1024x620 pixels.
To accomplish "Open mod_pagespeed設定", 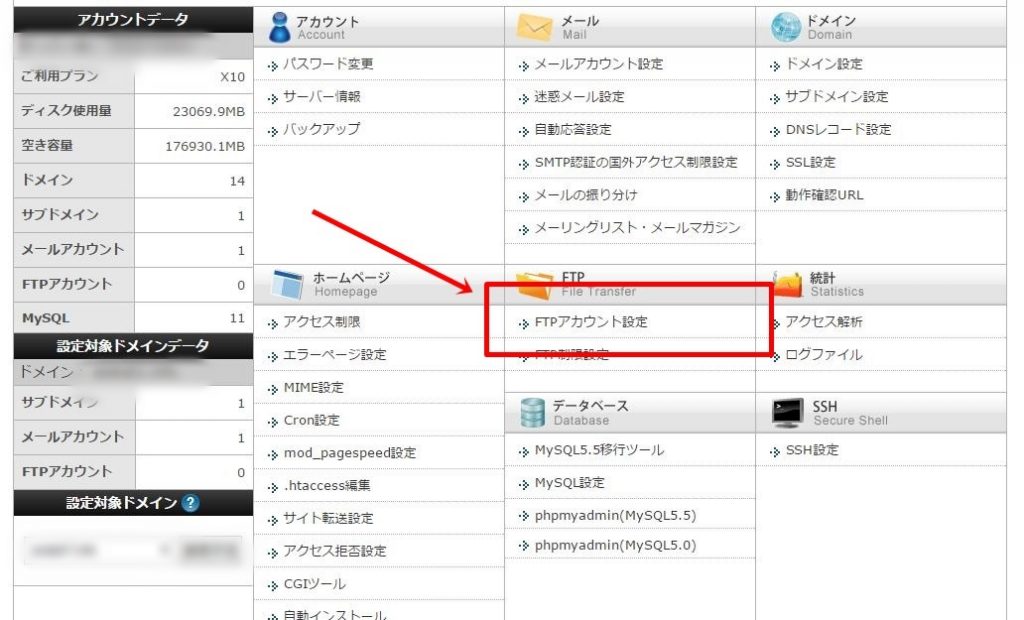I will [x=349, y=453].
